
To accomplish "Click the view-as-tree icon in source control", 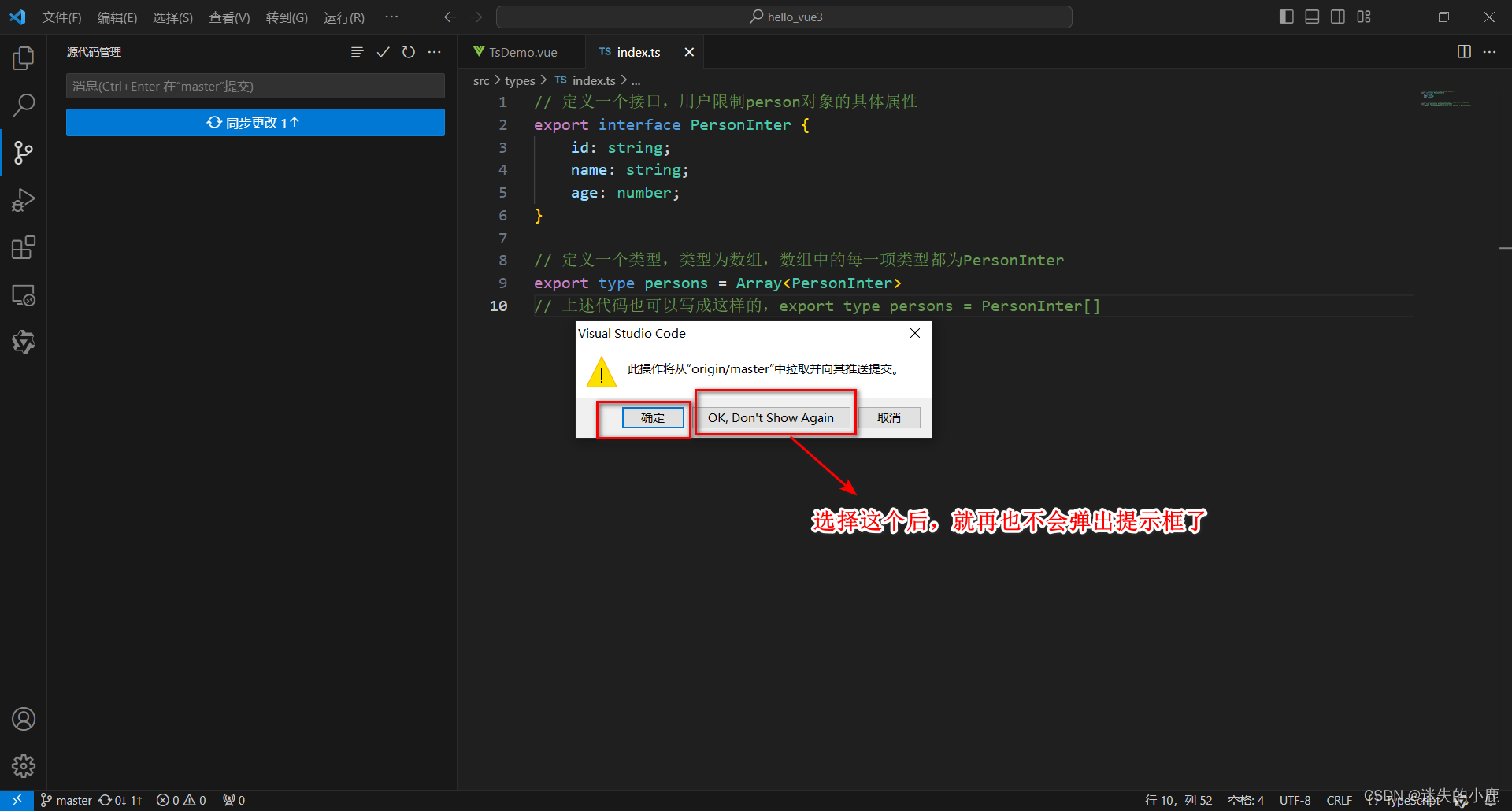I will coord(357,52).
